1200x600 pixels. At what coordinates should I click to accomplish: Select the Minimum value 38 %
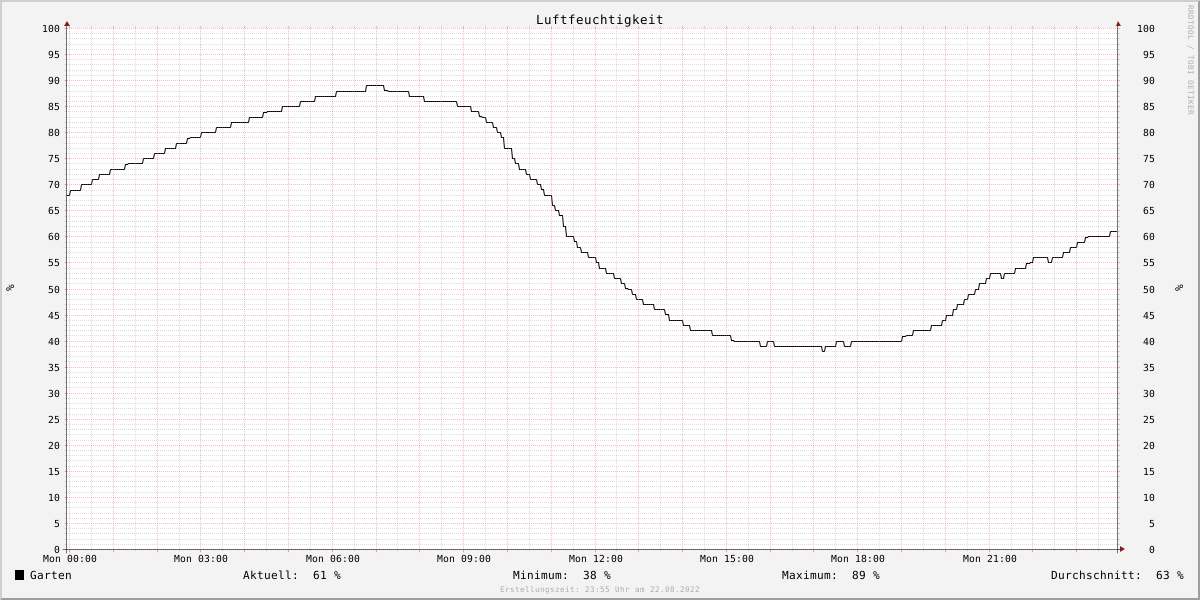click(597, 575)
